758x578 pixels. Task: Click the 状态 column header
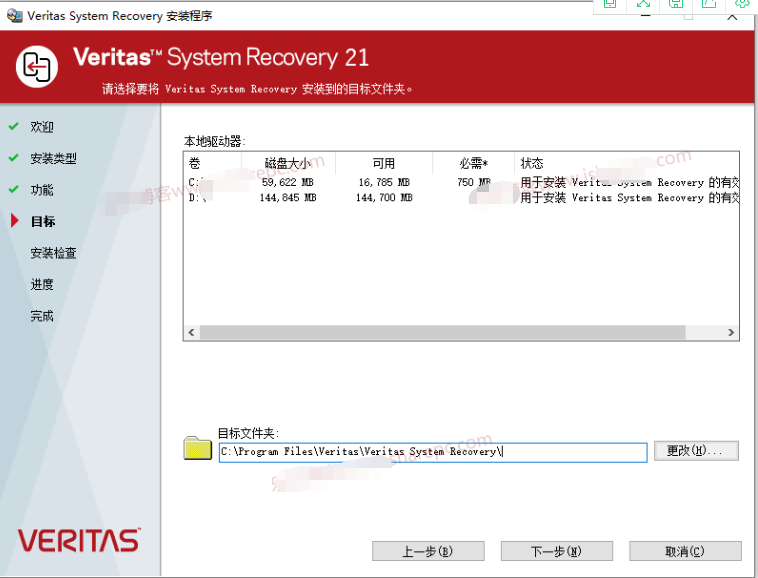click(627, 163)
